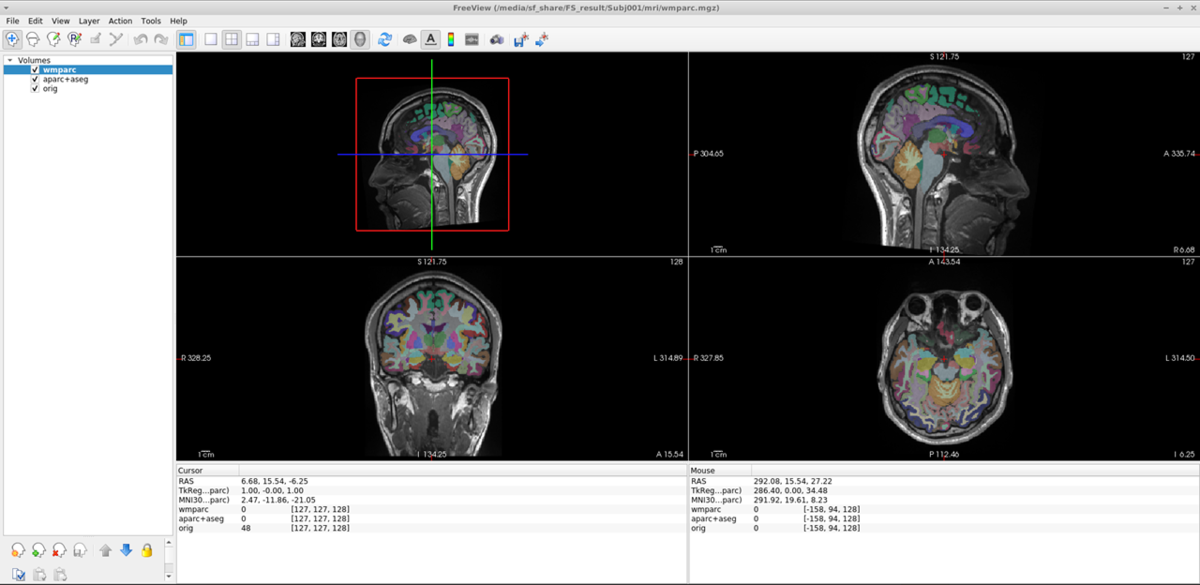Viewport: 1200px width, 585px height.
Task: Hide the orig volume via checkbox
Action: click(36, 88)
